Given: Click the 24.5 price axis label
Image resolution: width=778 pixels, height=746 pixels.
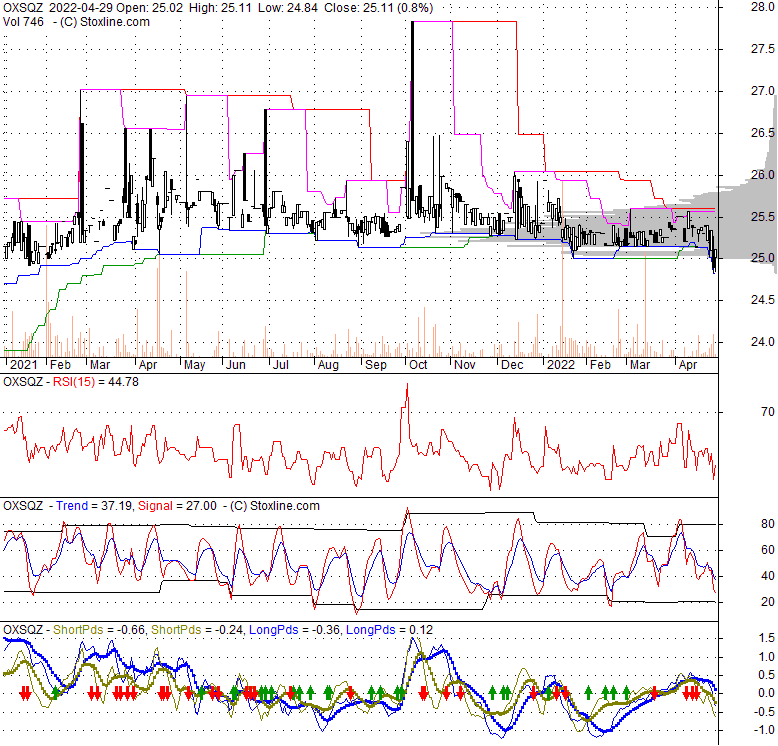Looking at the screenshot, I should tap(762, 300).
